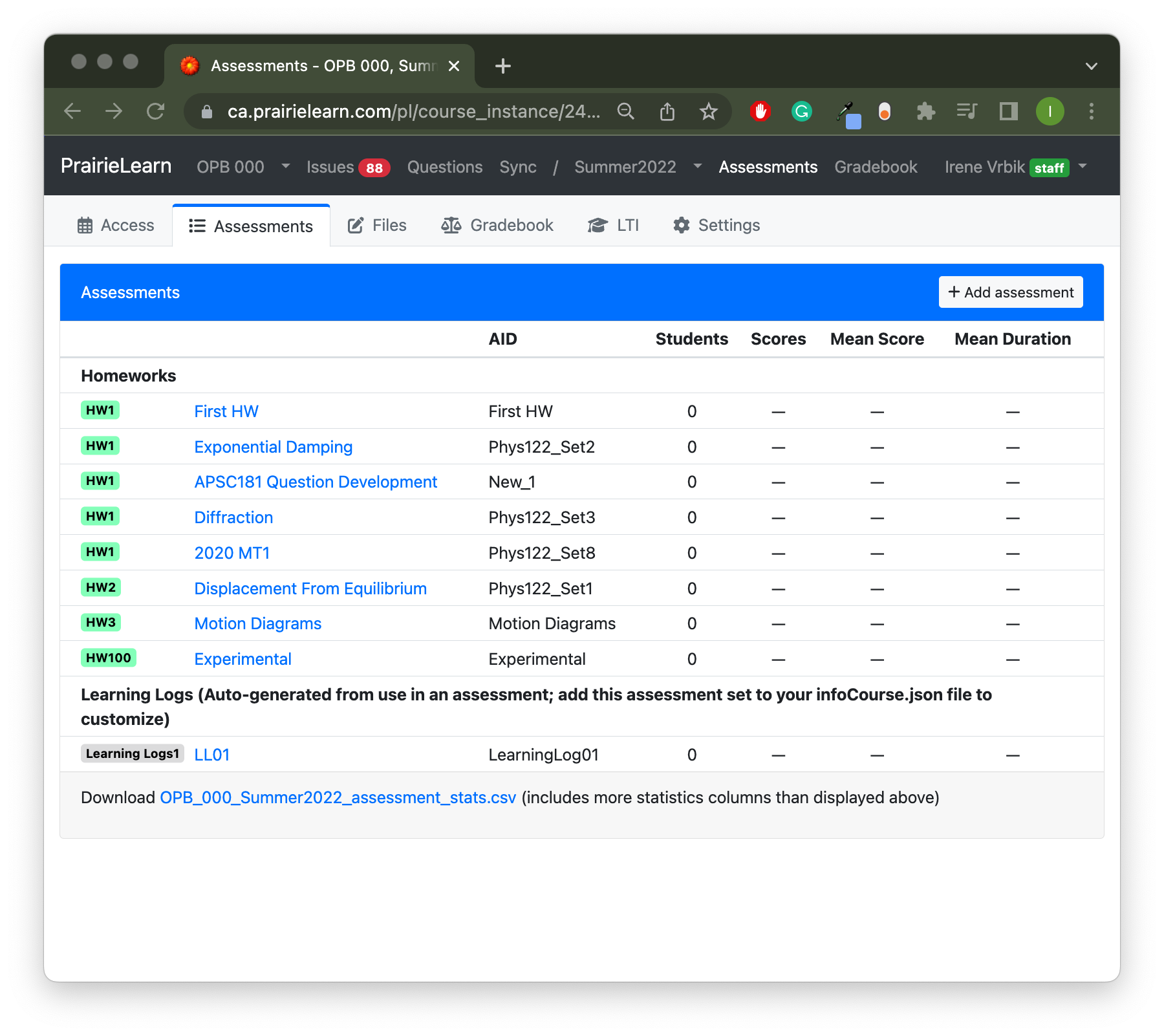This screenshot has width=1164, height=1036.
Task: Switch to the Files tab
Action: click(377, 226)
